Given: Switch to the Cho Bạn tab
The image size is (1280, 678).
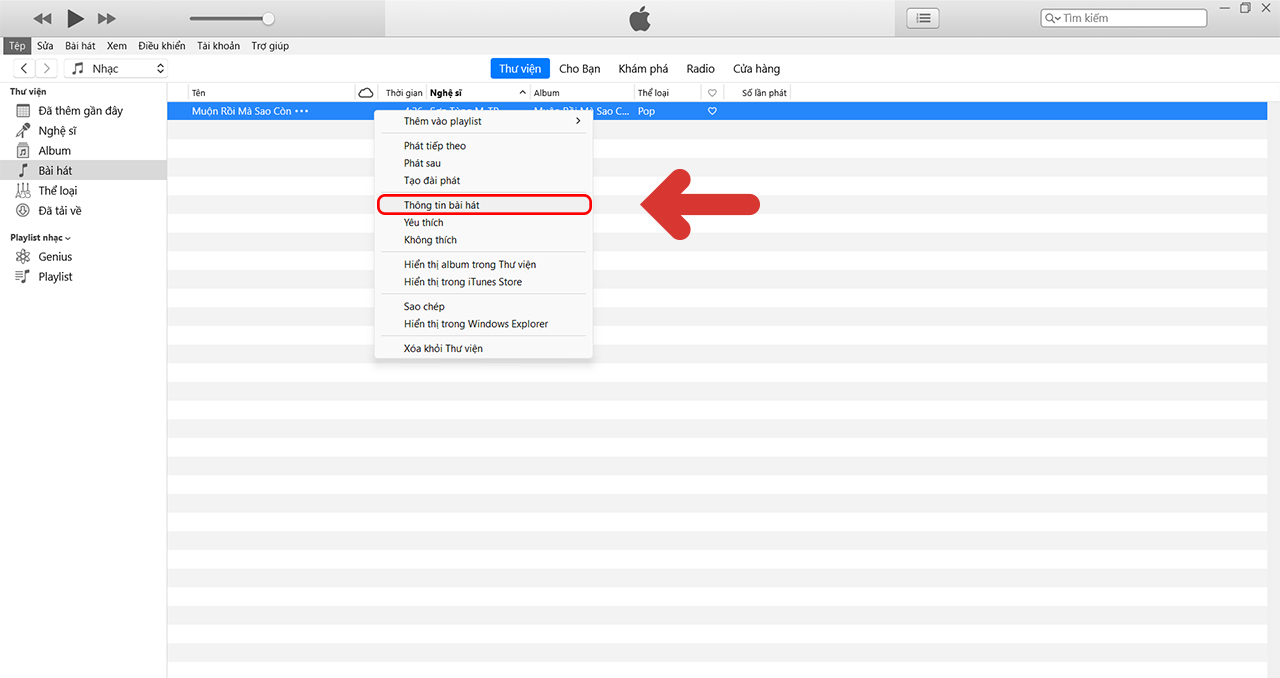Looking at the screenshot, I should pyautogui.click(x=580, y=68).
